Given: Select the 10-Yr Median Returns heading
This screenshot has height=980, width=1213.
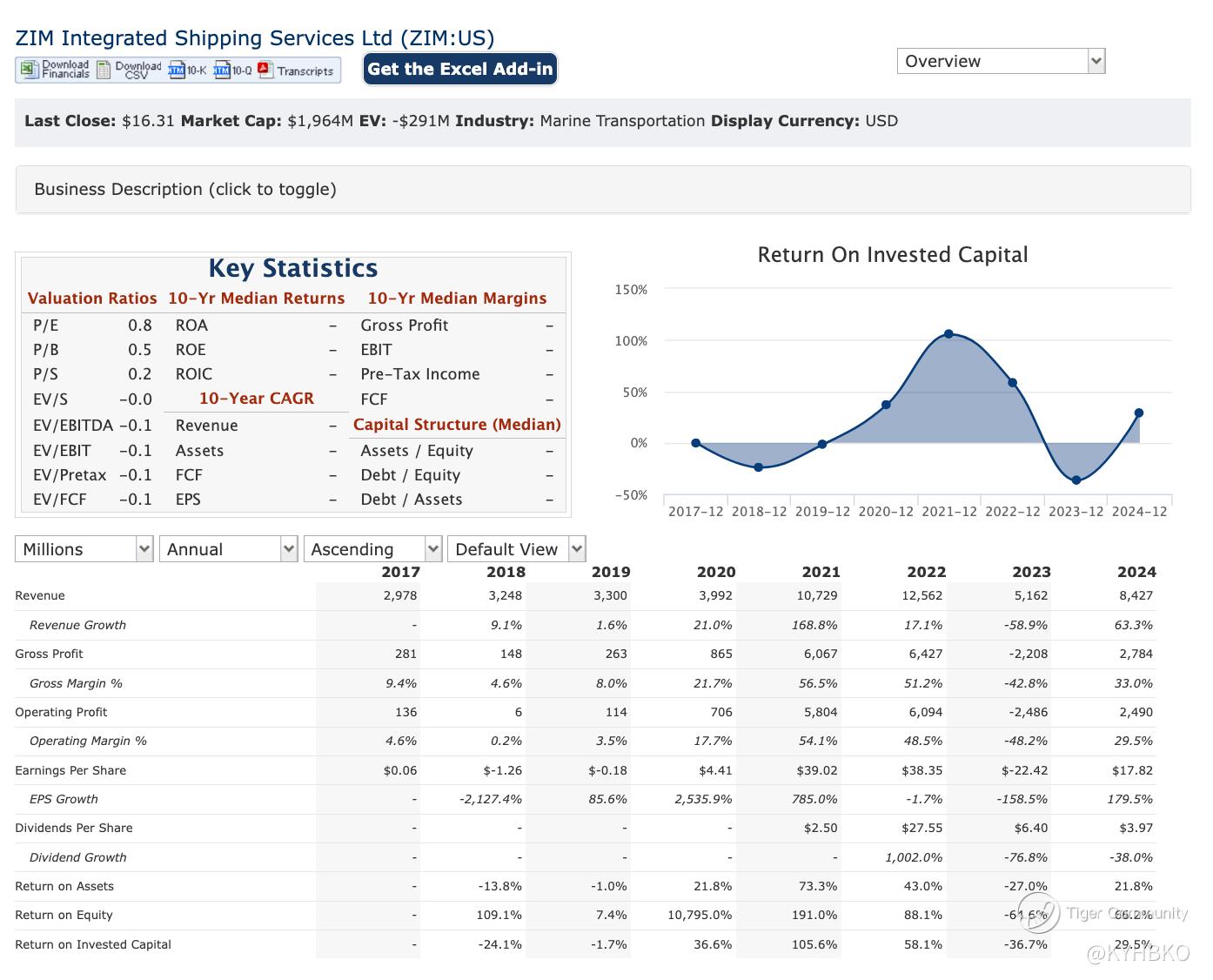Looking at the screenshot, I should [x=257, y=299].
